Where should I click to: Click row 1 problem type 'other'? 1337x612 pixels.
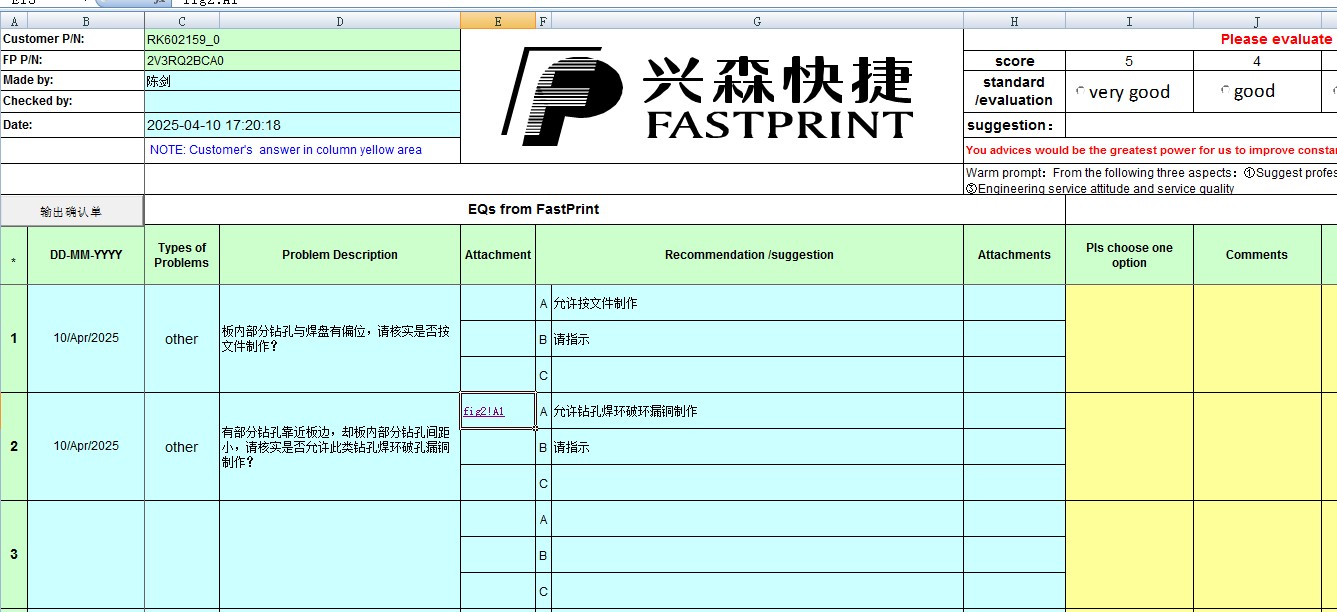click(182, 339)
